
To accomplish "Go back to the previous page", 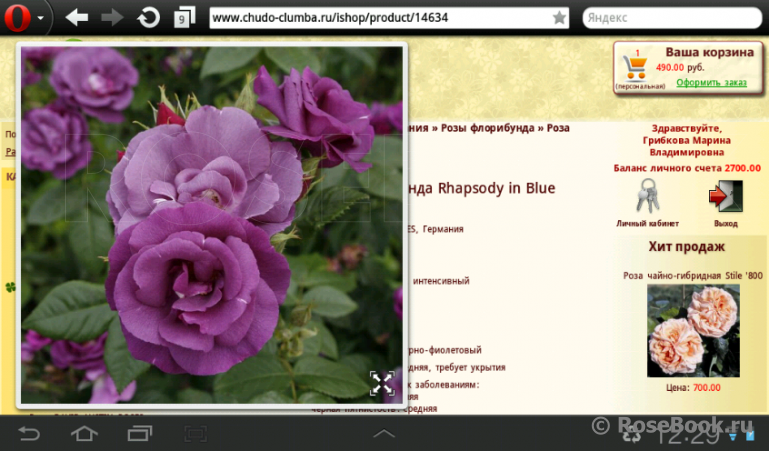I will tap(77, 18).
